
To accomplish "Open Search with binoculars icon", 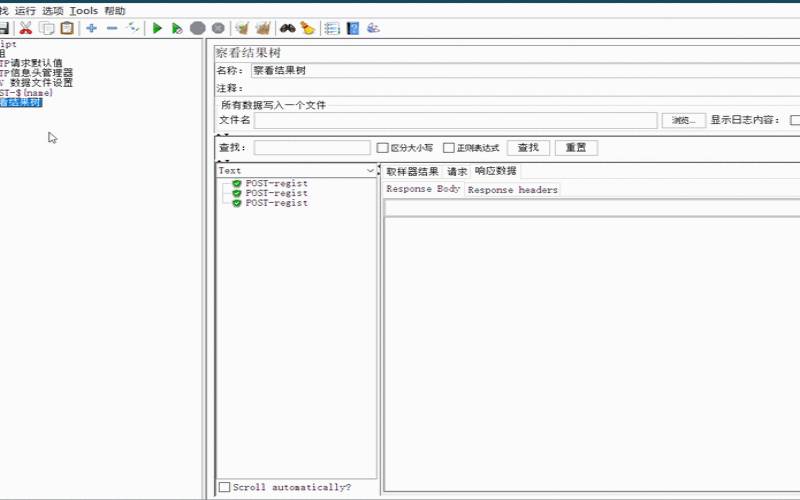I will [288, 28].
